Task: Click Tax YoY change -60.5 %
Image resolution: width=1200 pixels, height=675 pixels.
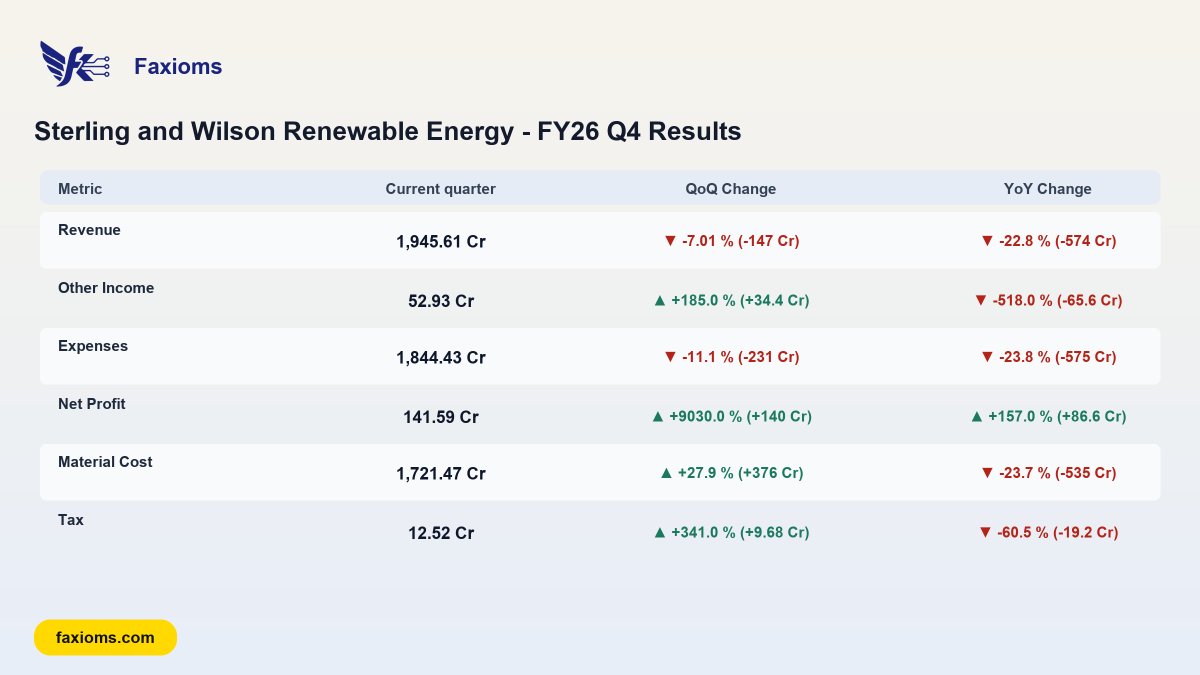Action: [1048, 533]
